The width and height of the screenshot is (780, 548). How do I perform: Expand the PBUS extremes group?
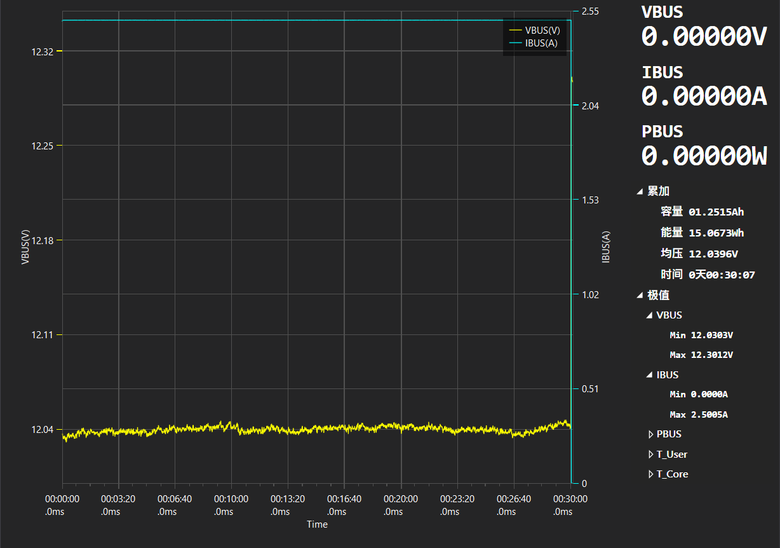[x=651, y=435]
